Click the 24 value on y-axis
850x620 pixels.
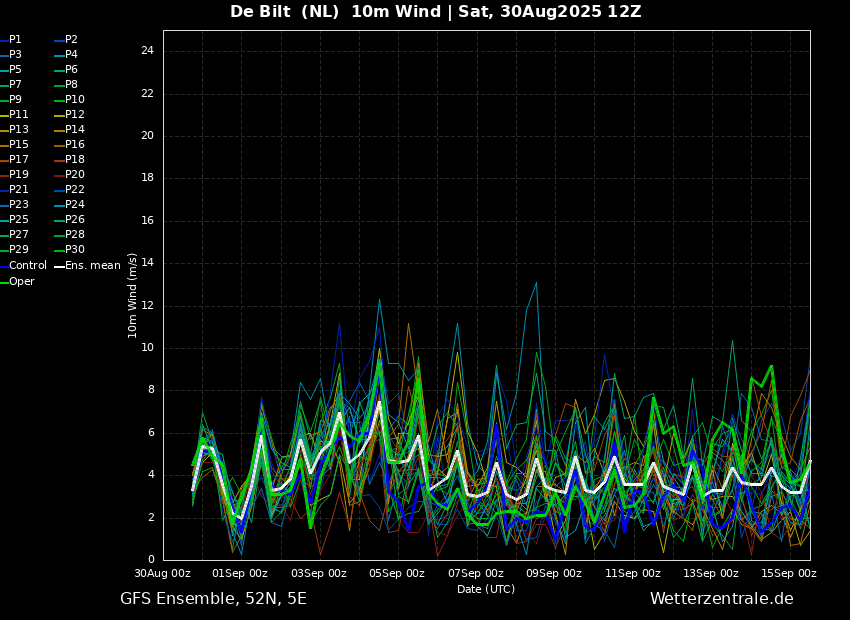tap(147, 51)
